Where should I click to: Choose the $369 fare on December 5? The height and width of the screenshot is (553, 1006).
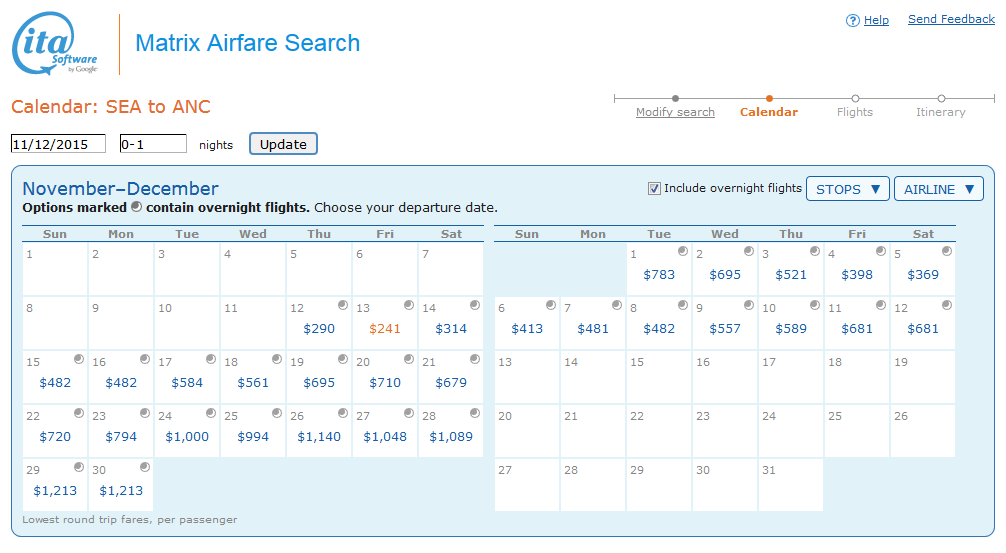[923, 274]
